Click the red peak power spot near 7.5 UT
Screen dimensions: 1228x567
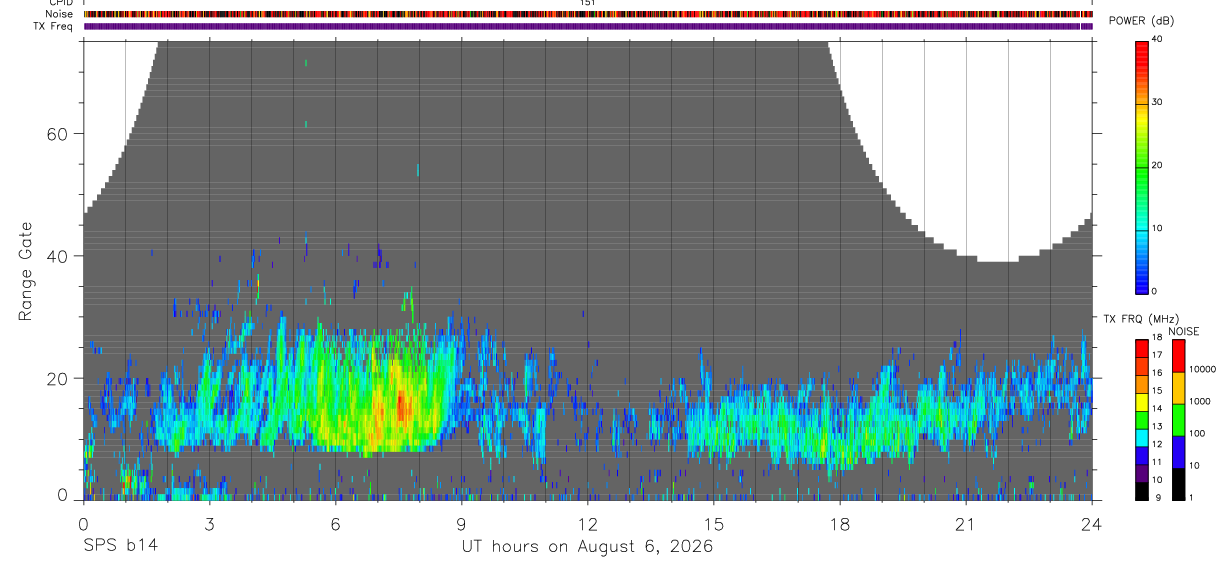click(401, 406)
